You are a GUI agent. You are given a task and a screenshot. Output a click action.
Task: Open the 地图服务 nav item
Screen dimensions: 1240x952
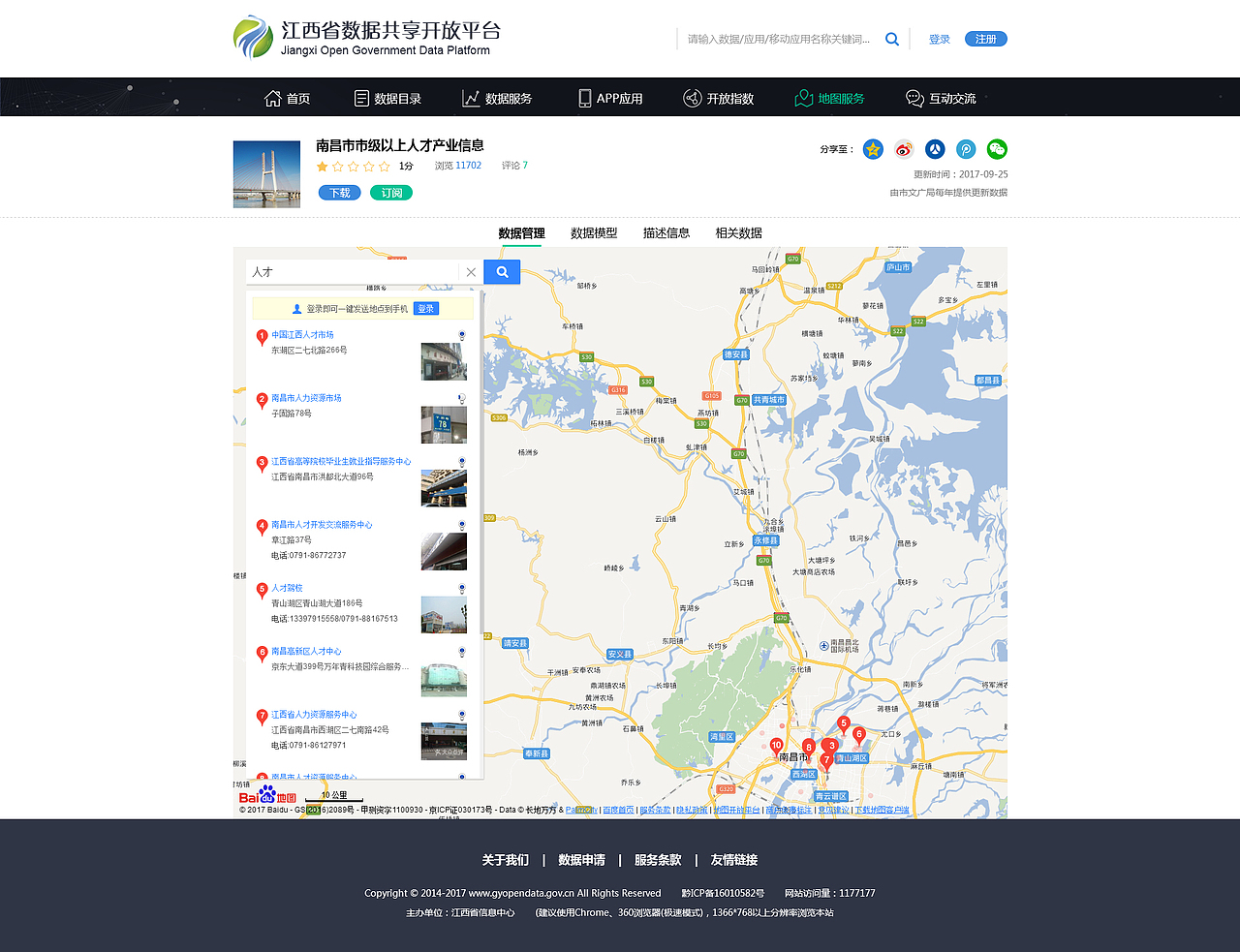(x=829, y=98)
